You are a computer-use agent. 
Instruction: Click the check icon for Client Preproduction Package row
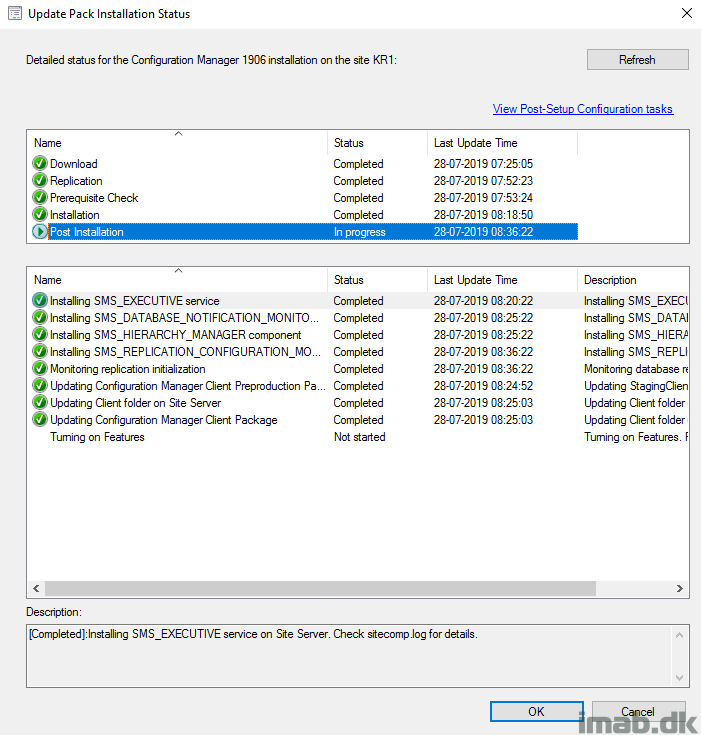click(40, 385)
